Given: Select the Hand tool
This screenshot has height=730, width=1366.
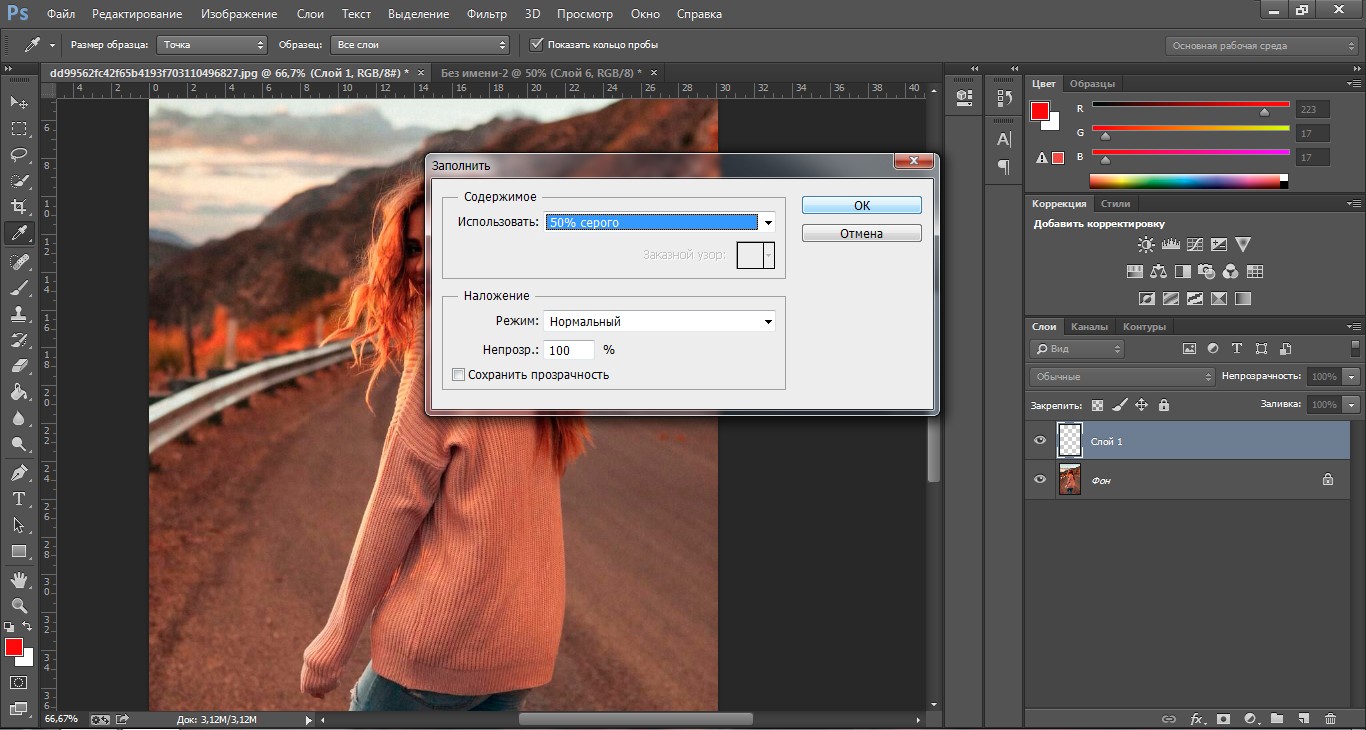Looking at the screenshot, I should (19, 580).
